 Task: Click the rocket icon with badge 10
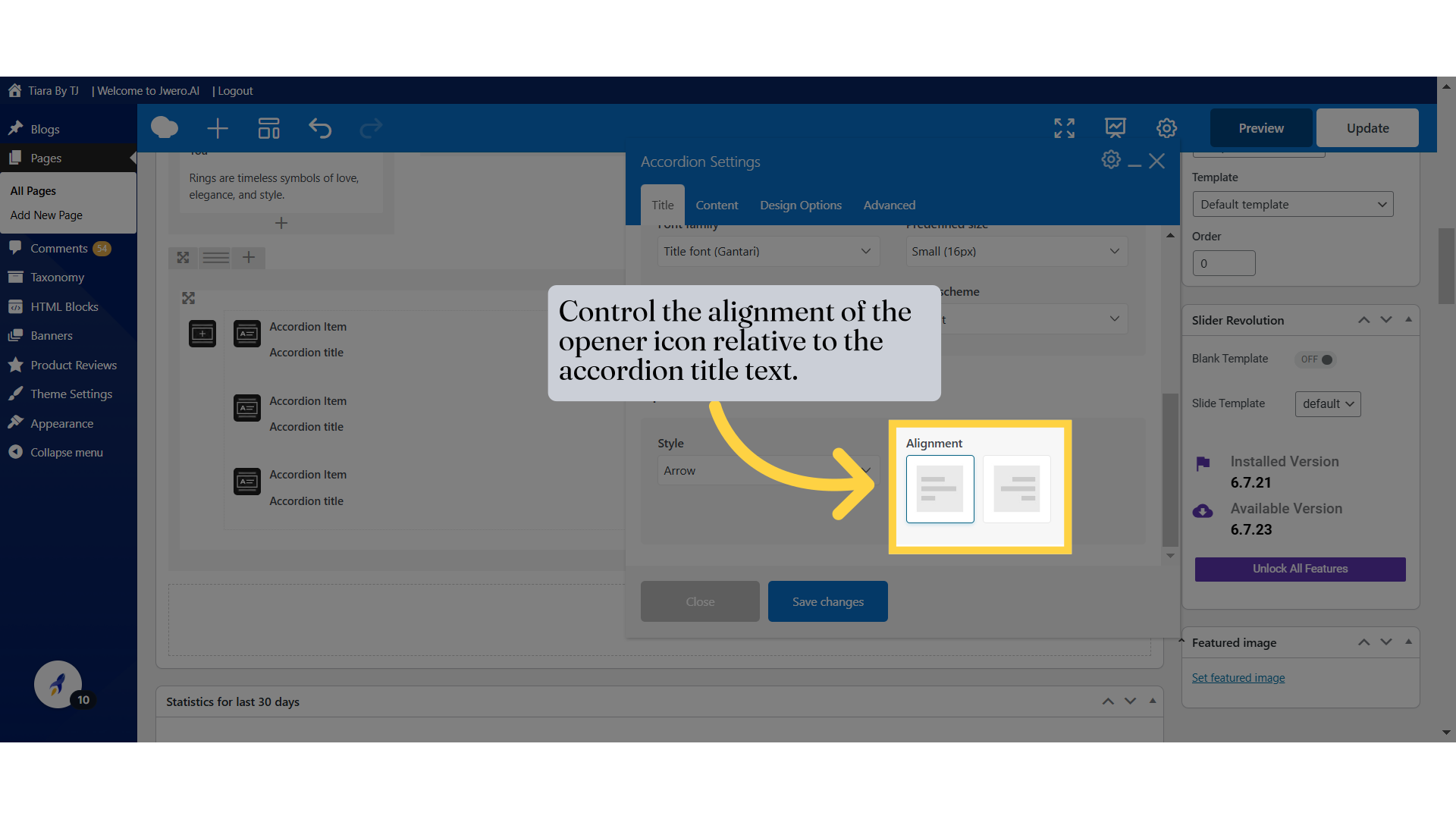58,684
